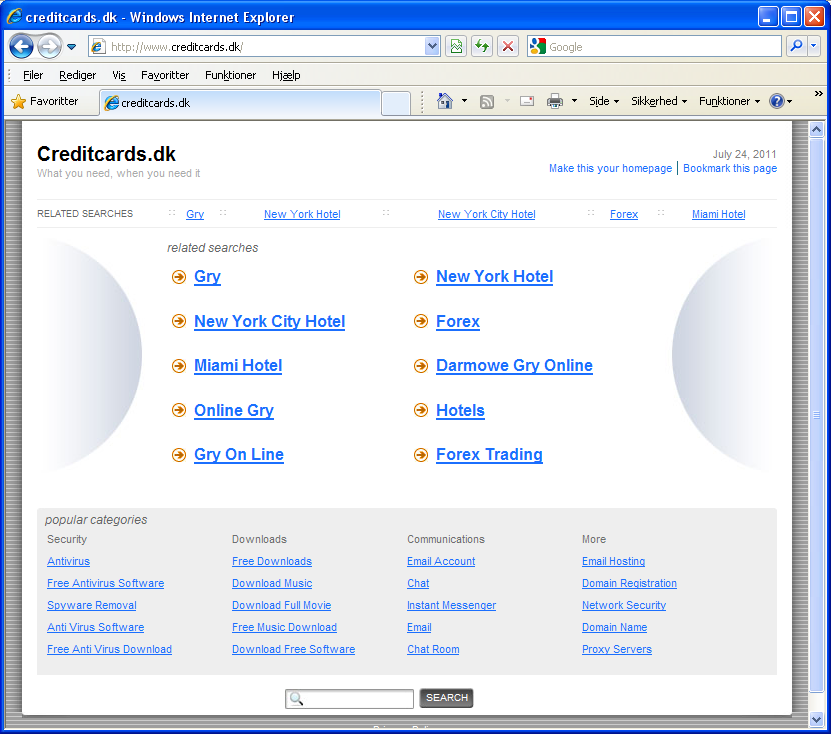Open 'Download Full Movie' link
Screen dimensions: 831x734
coord(281,605)
